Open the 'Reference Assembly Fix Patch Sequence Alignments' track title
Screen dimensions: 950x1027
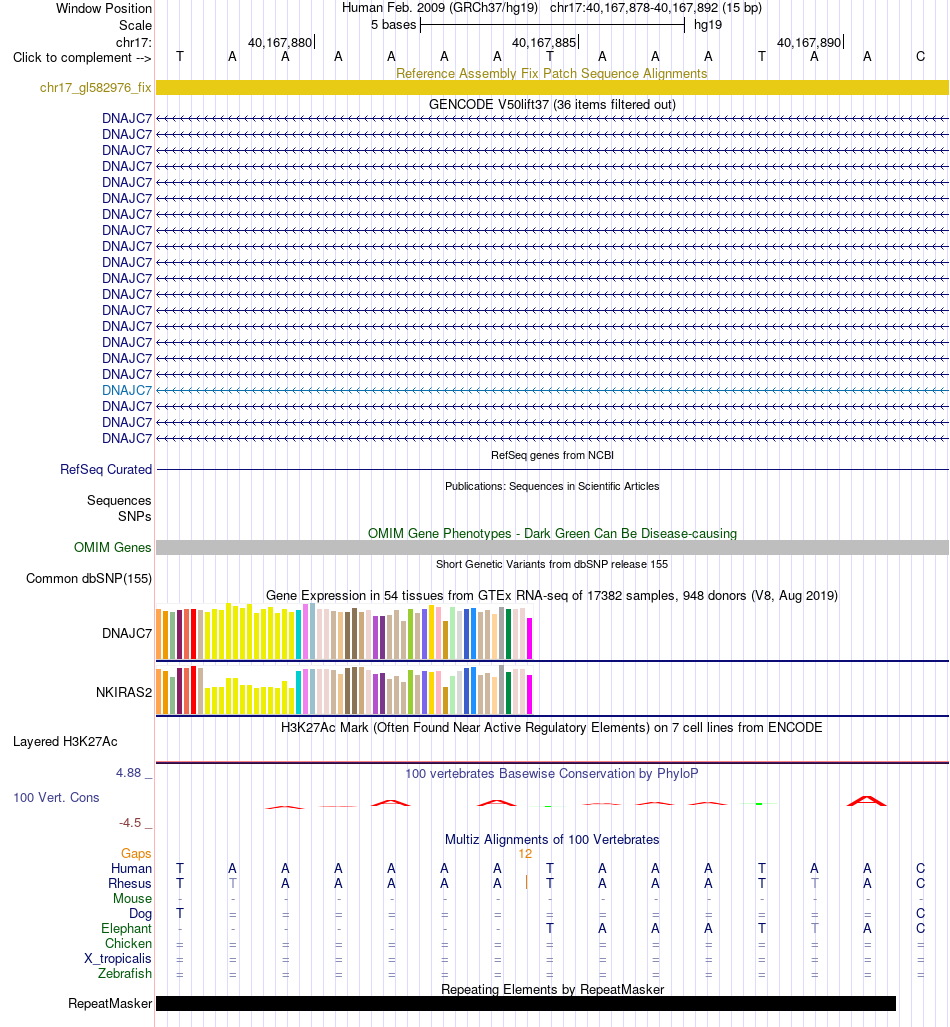pyautogui.click(x=552, y=73)
